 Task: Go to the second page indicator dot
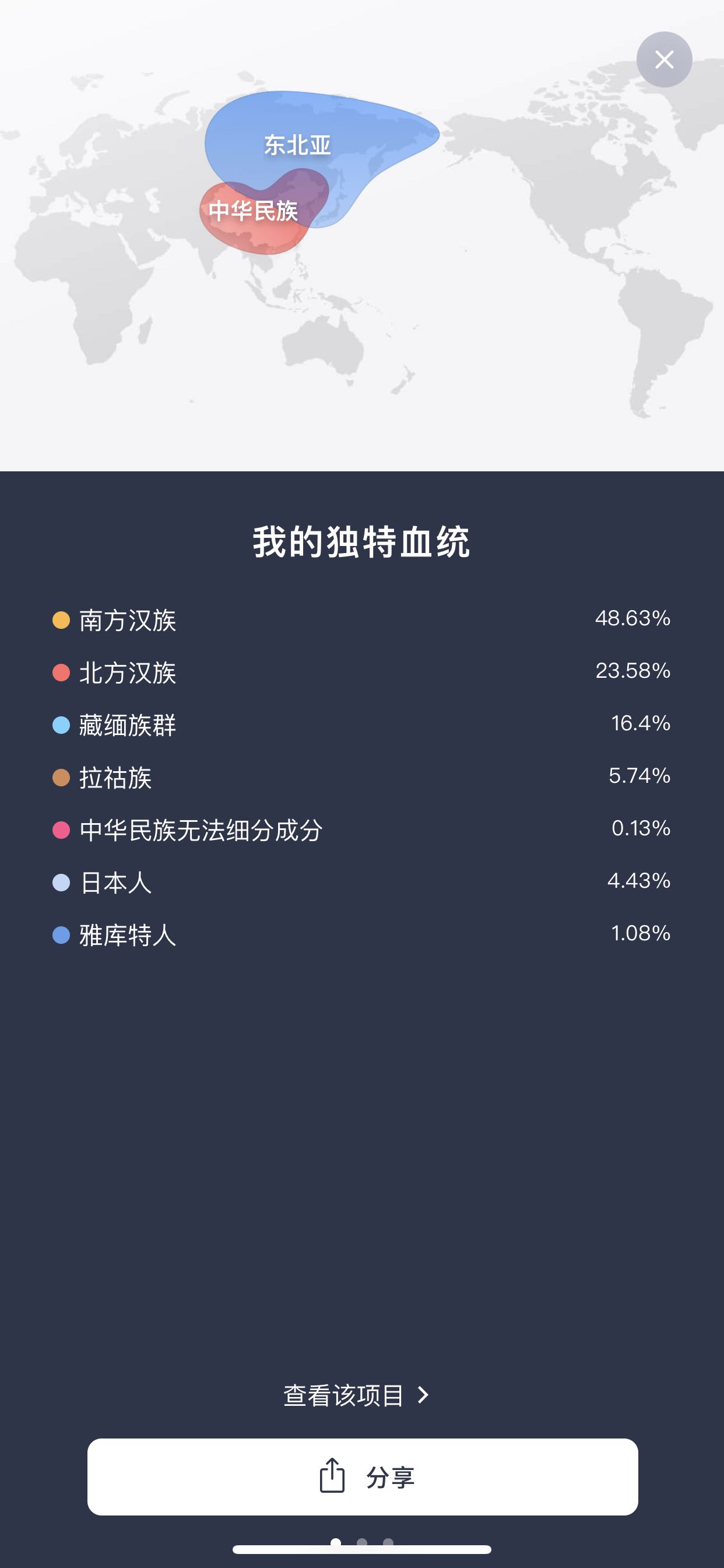[362, 1542]
